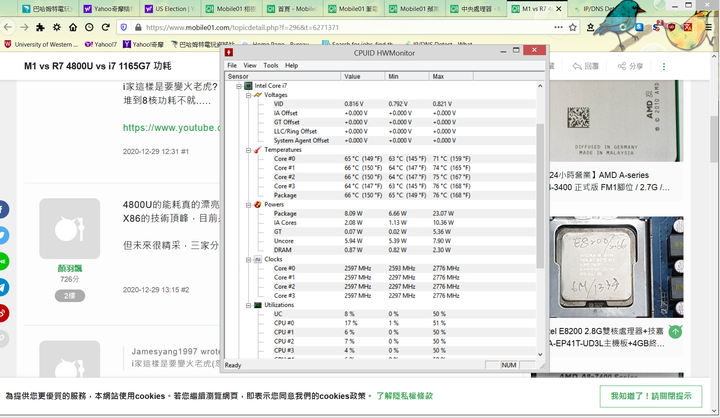
Task: Open the View menu in HWMonitor
Action: coord(250,66)
